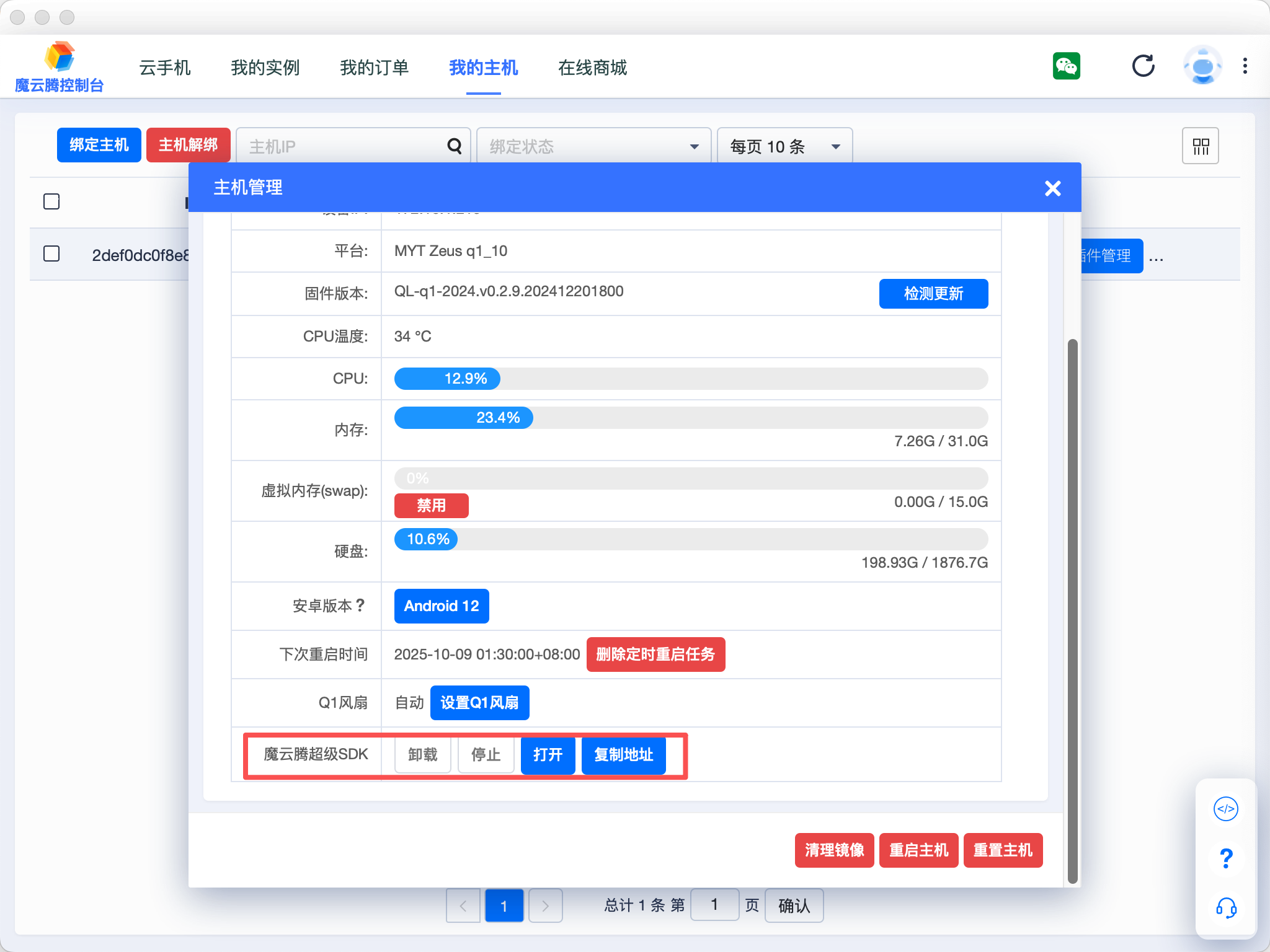Toggle the select-all header checkbox
1270x952 pixels.
(51, 201)
